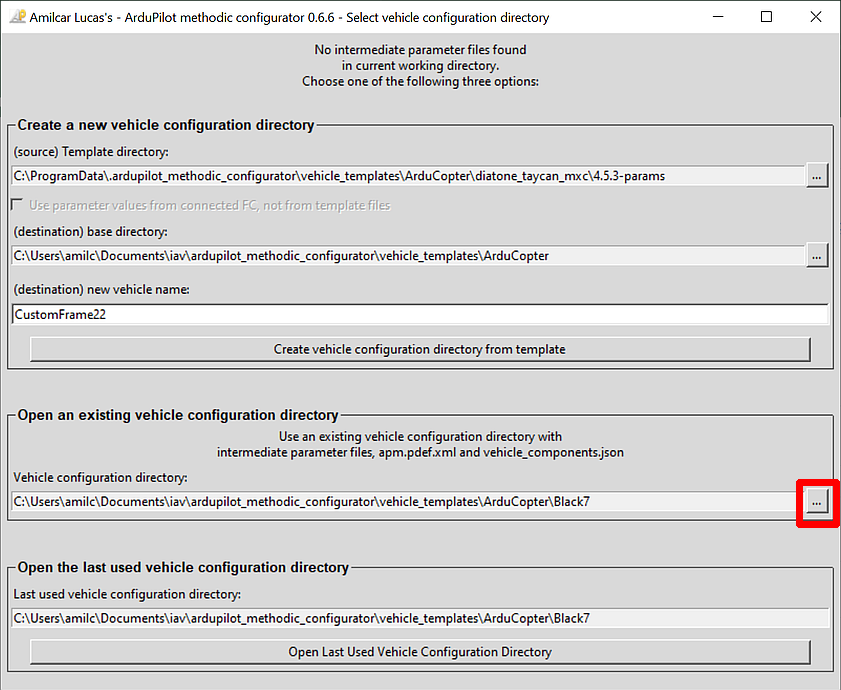Viewport: 841px width, 690px height.
Task: Click the last used configuration directory field
Action: point(420,619)
